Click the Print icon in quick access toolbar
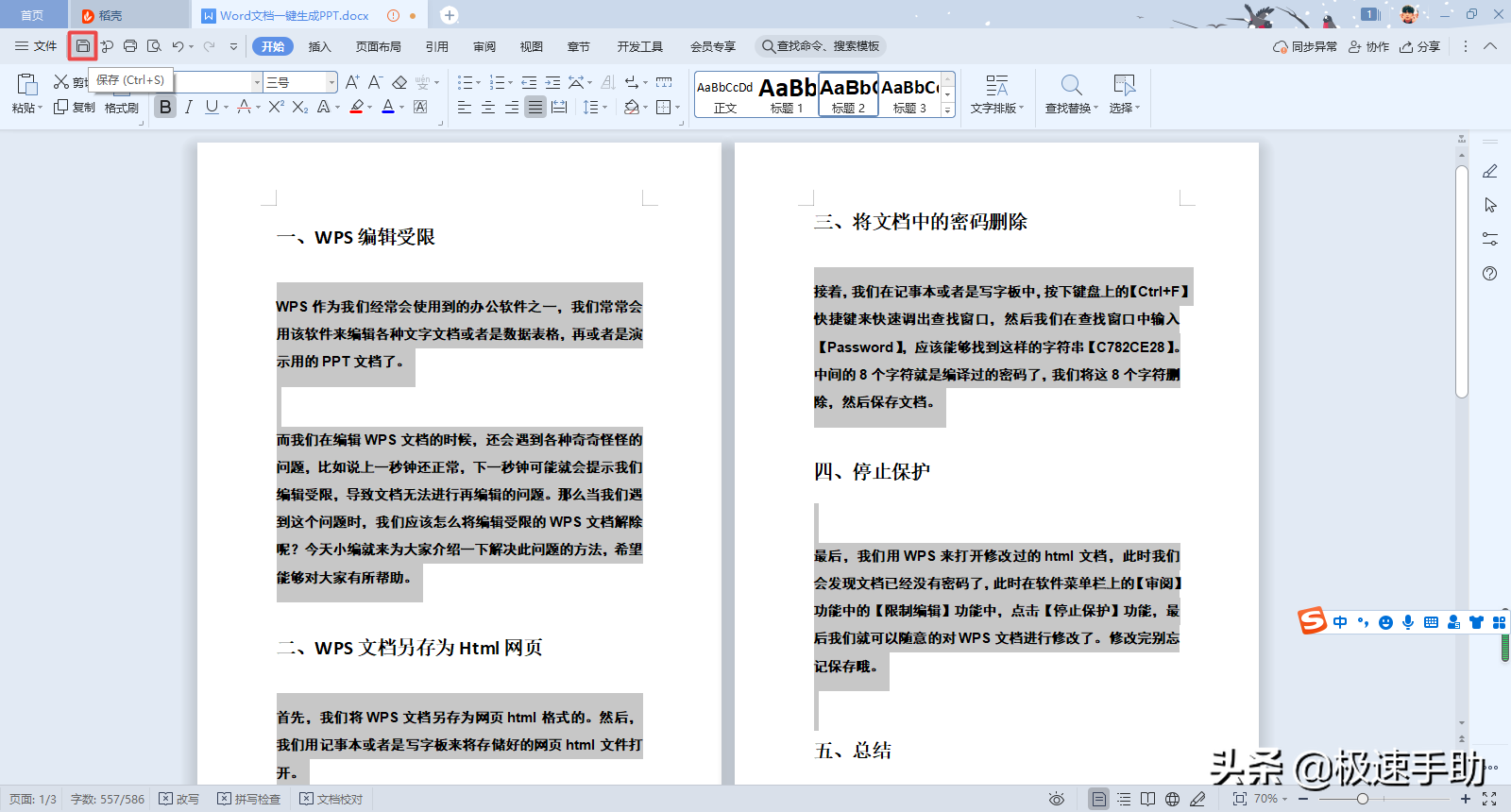1511x812 pixels. point(130,46)
